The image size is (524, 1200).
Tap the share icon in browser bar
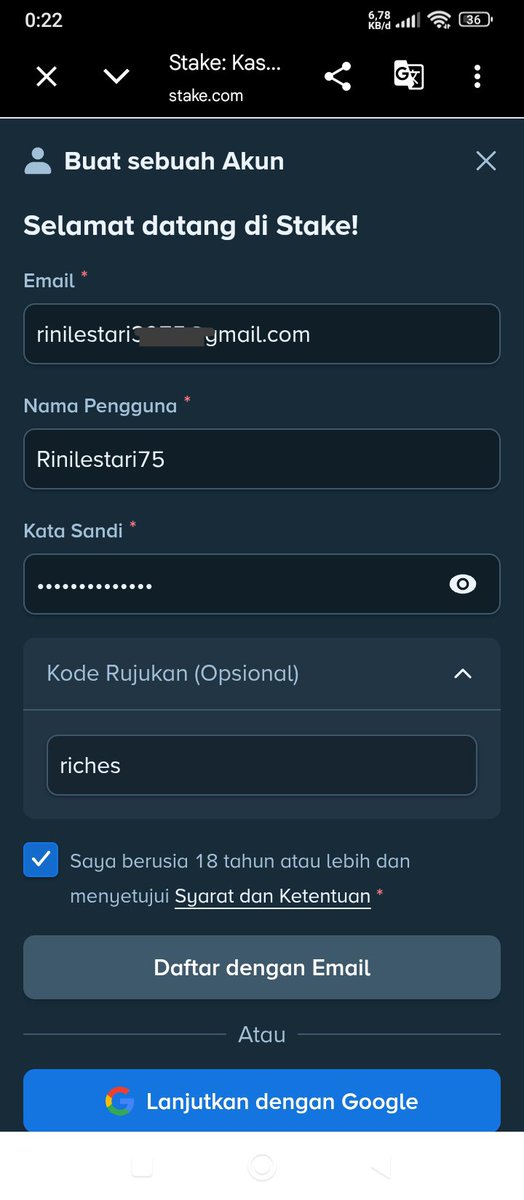pyautogui.click(x=338, y=77)
